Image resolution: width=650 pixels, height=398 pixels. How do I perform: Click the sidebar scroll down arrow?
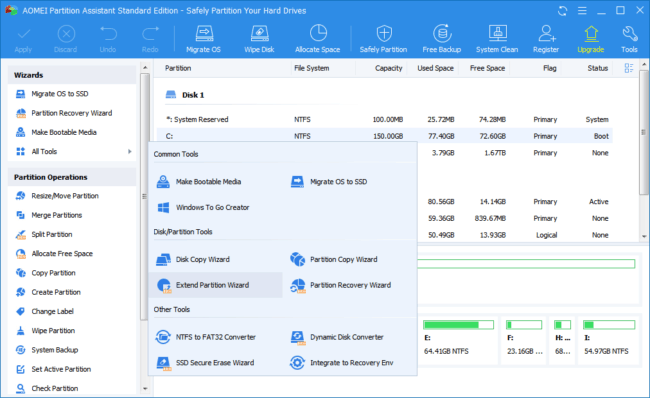point(145,389)
